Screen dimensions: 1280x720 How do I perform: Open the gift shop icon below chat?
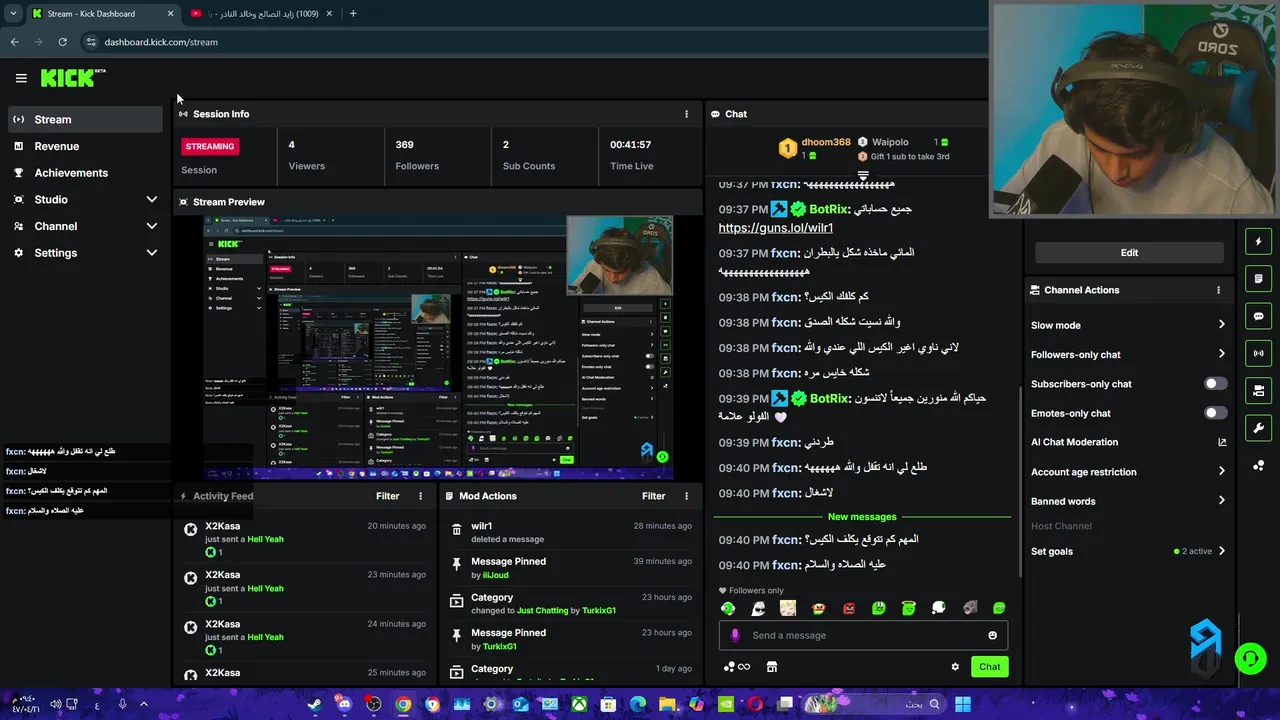click(772, 667)
